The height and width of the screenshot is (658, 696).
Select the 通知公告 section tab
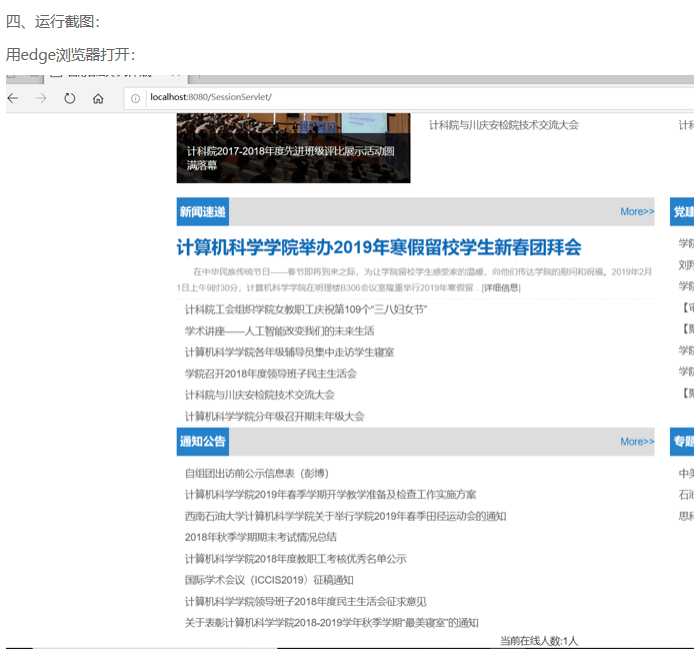[x=203, y=442]
